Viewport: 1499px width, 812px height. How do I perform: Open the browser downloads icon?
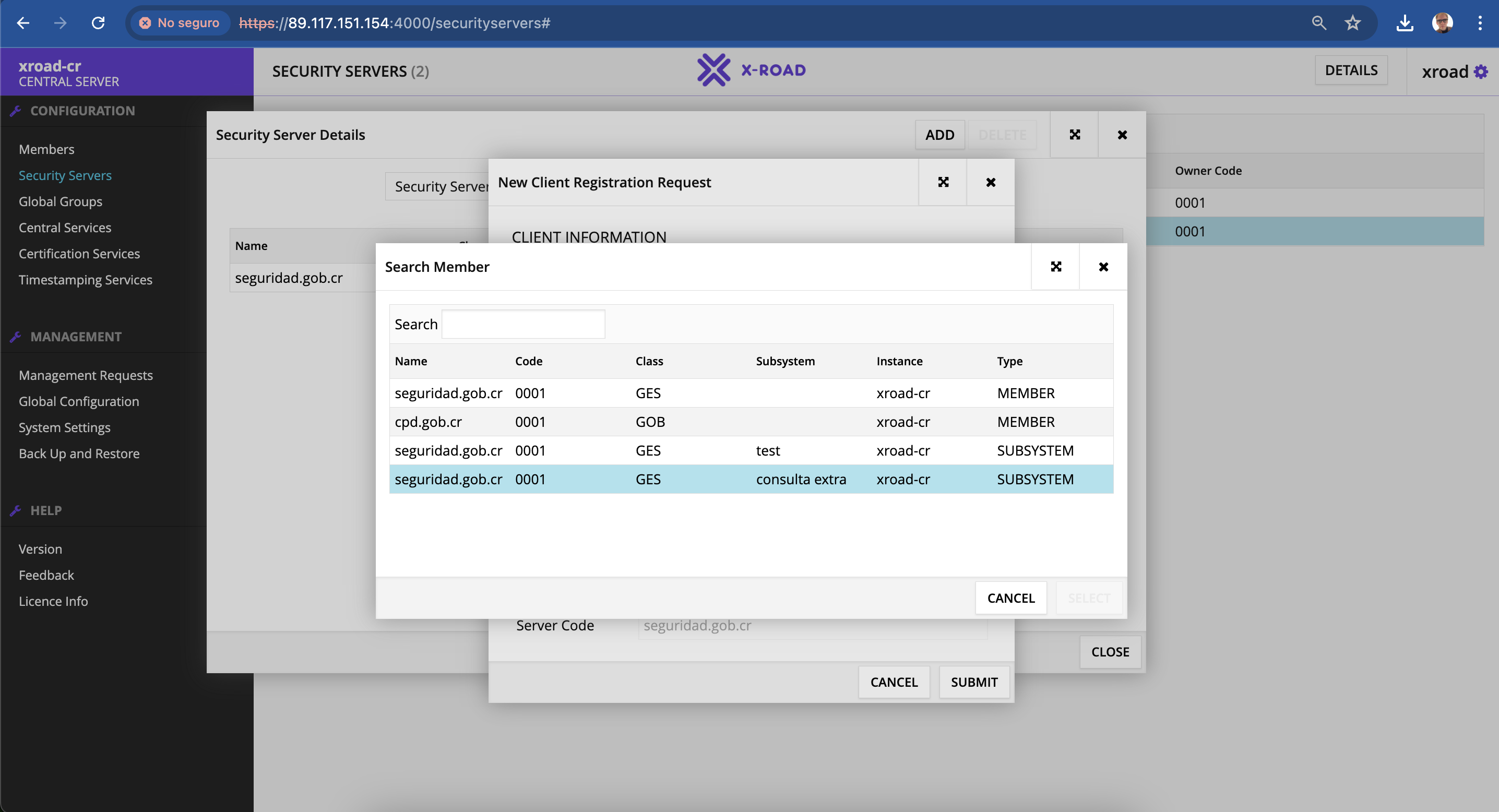coord(1405,22)
